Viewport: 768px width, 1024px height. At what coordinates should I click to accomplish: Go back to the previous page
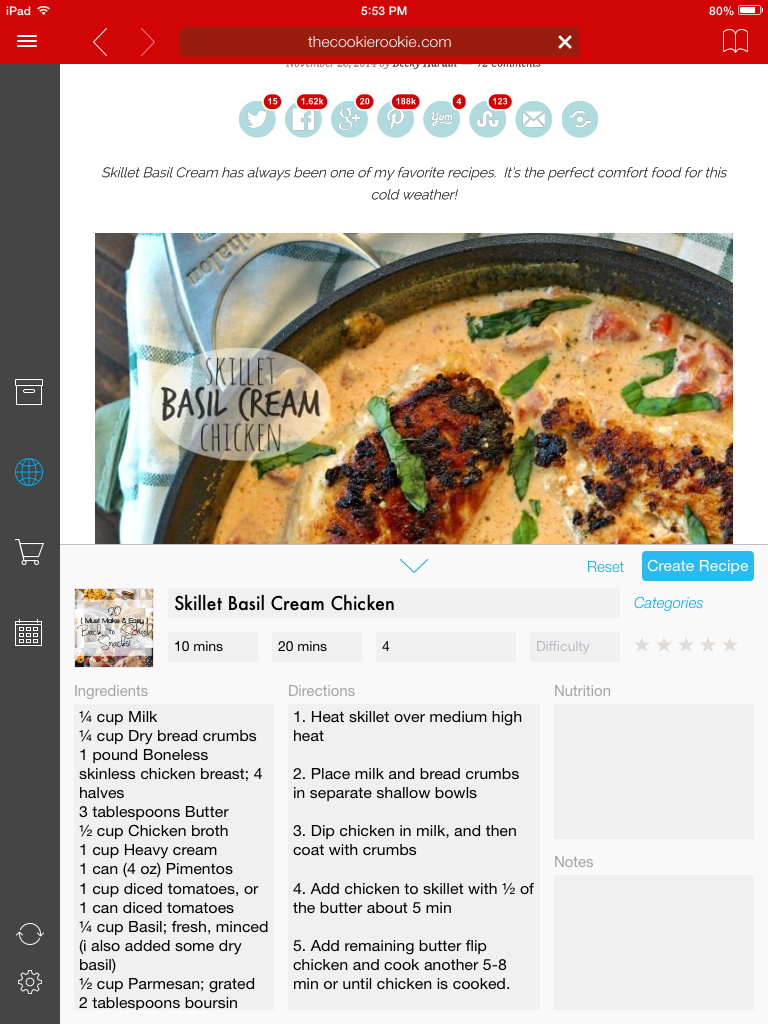[100, 42]
